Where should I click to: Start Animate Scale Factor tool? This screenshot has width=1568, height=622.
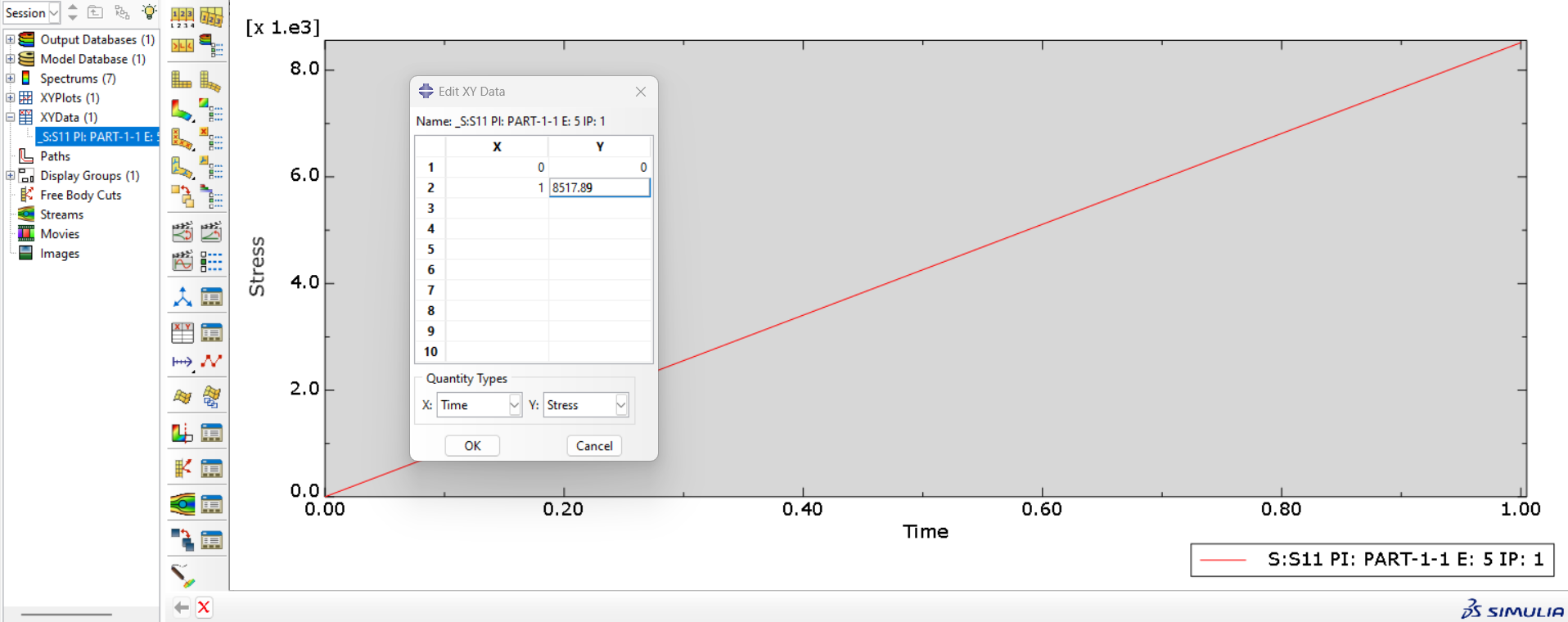(182, 232)
